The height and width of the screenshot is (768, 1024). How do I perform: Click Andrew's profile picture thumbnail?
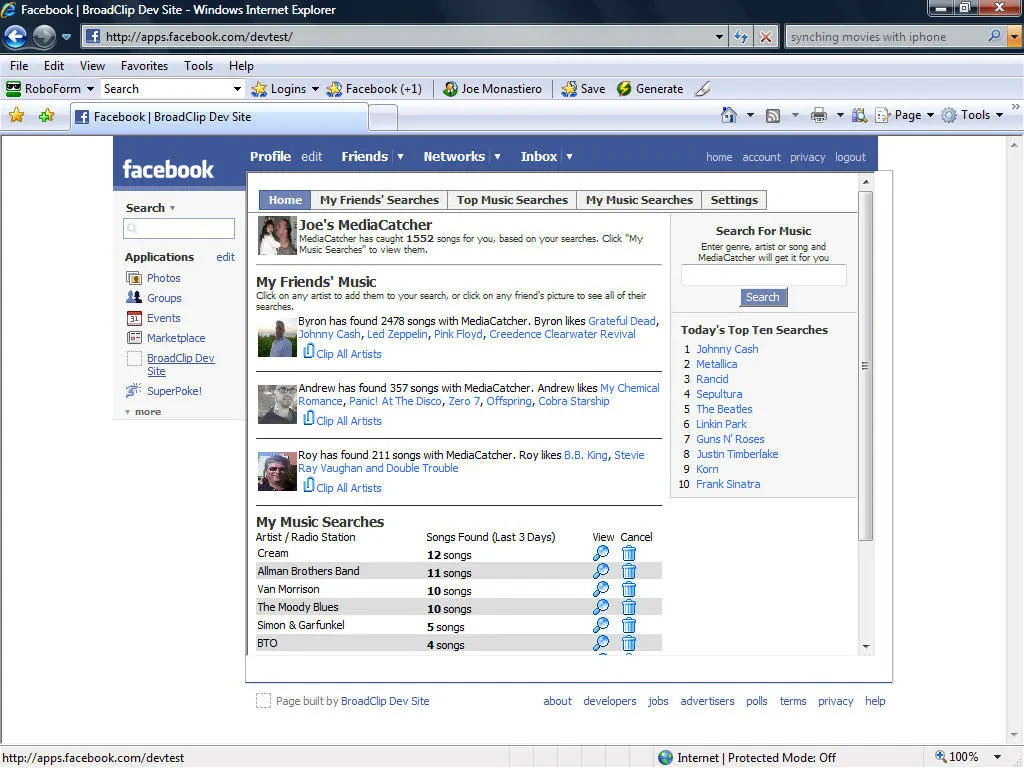[277, 404]
